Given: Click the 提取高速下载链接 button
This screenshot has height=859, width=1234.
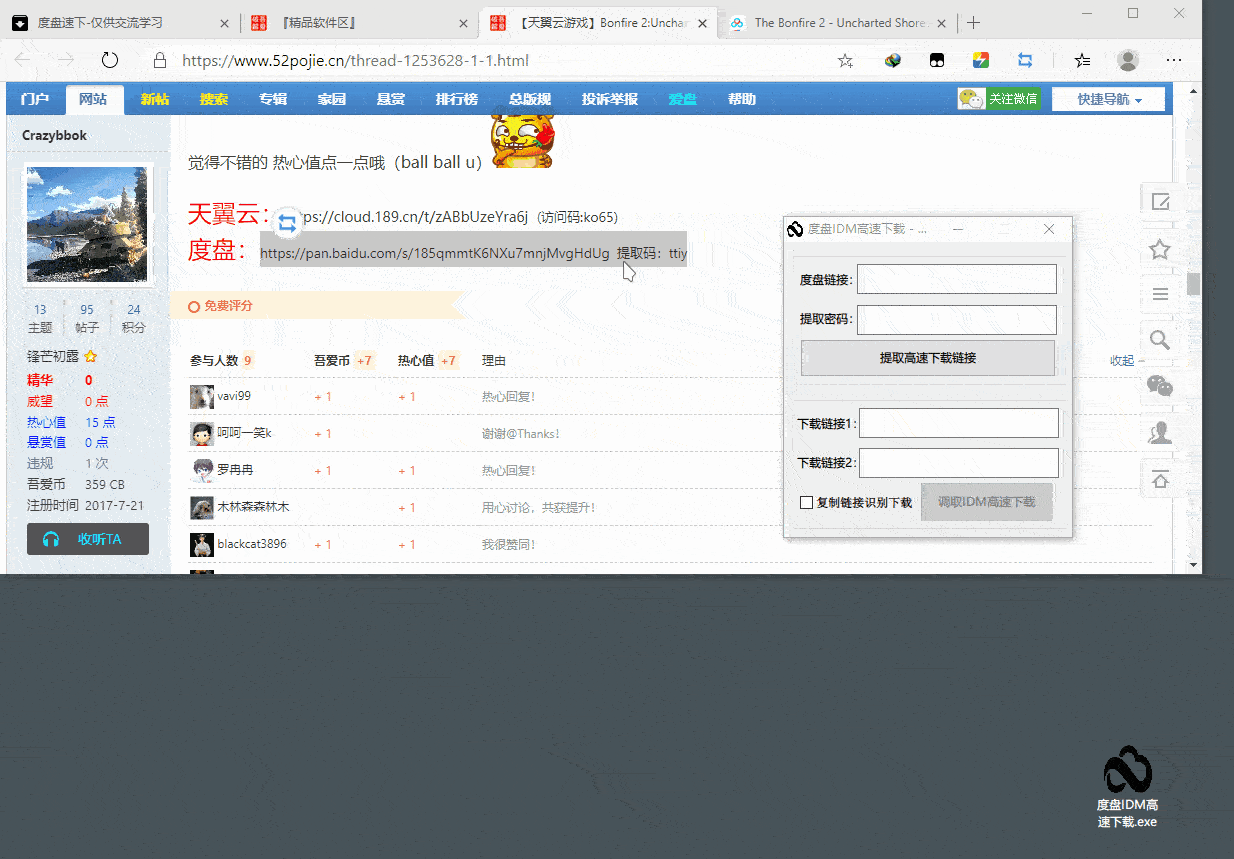Looking at the screenshot, I should point(928,358).
